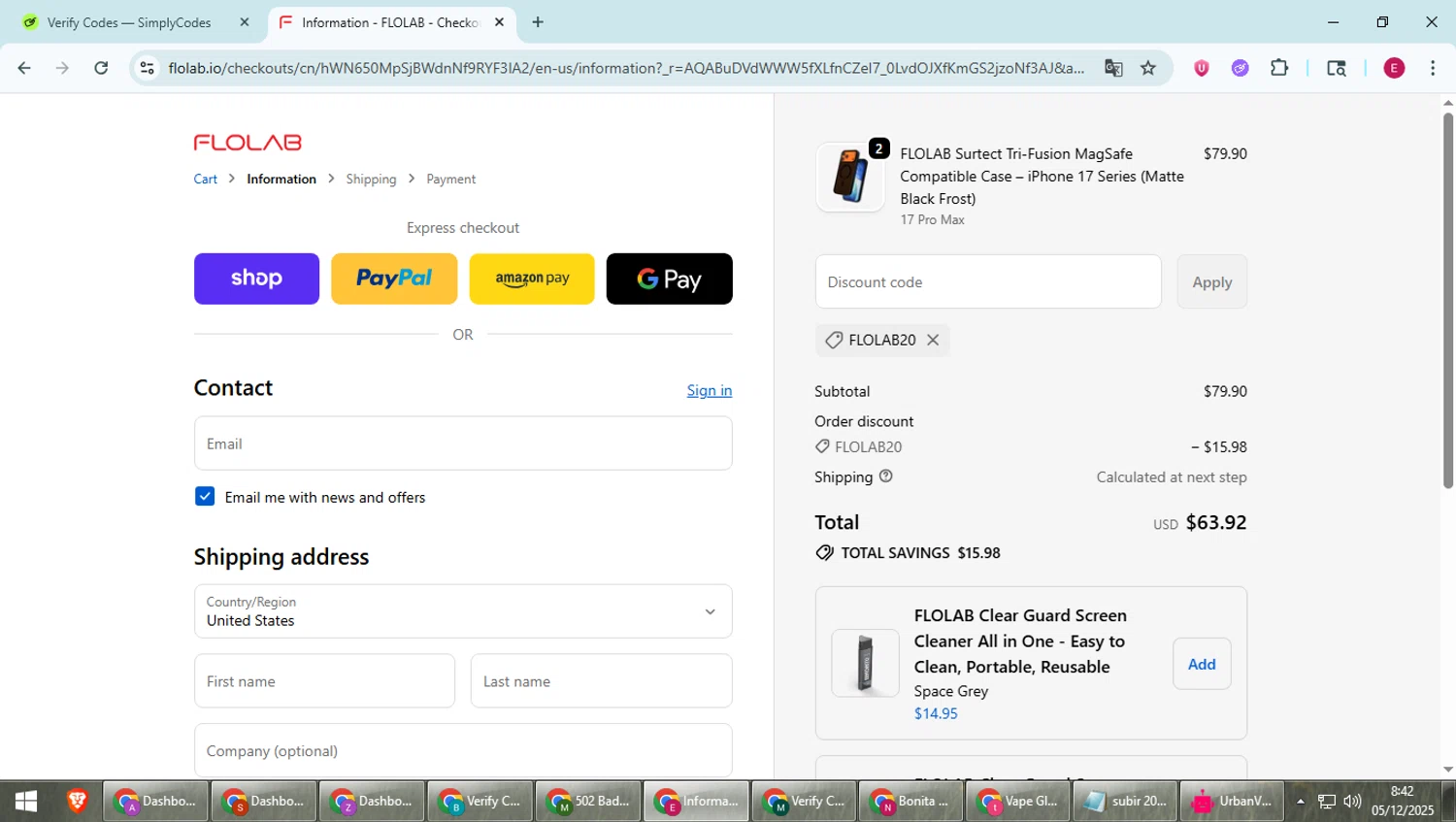
Task: Open the taskbar clock and date
Action: pos(1403,802)
